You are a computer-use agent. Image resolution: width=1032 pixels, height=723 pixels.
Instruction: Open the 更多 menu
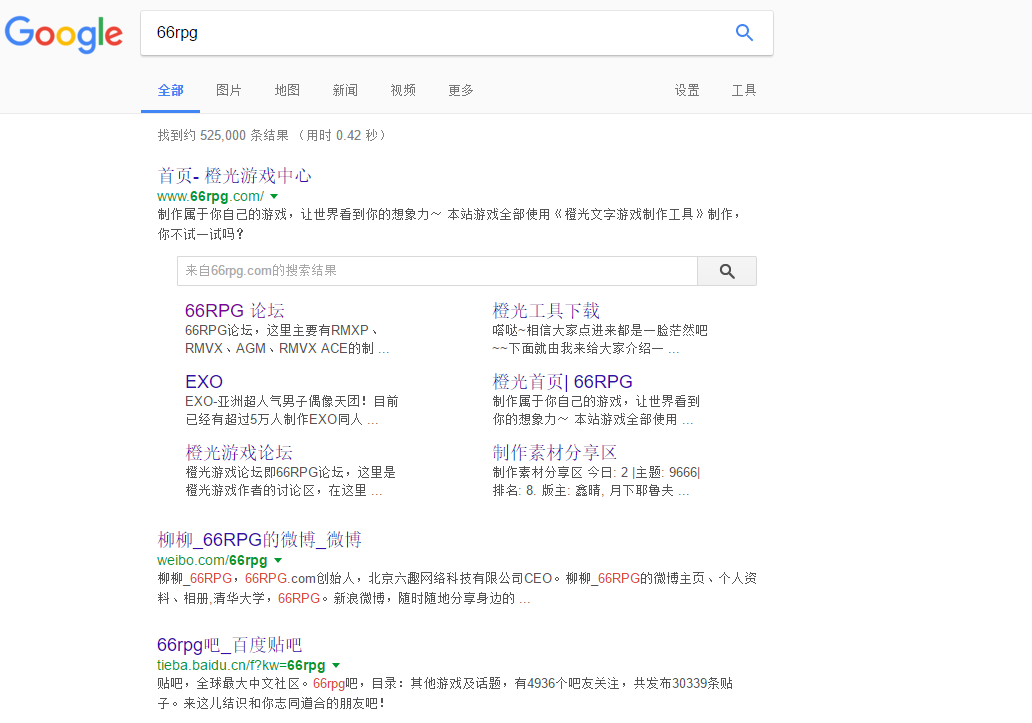(x=461, y=91)
